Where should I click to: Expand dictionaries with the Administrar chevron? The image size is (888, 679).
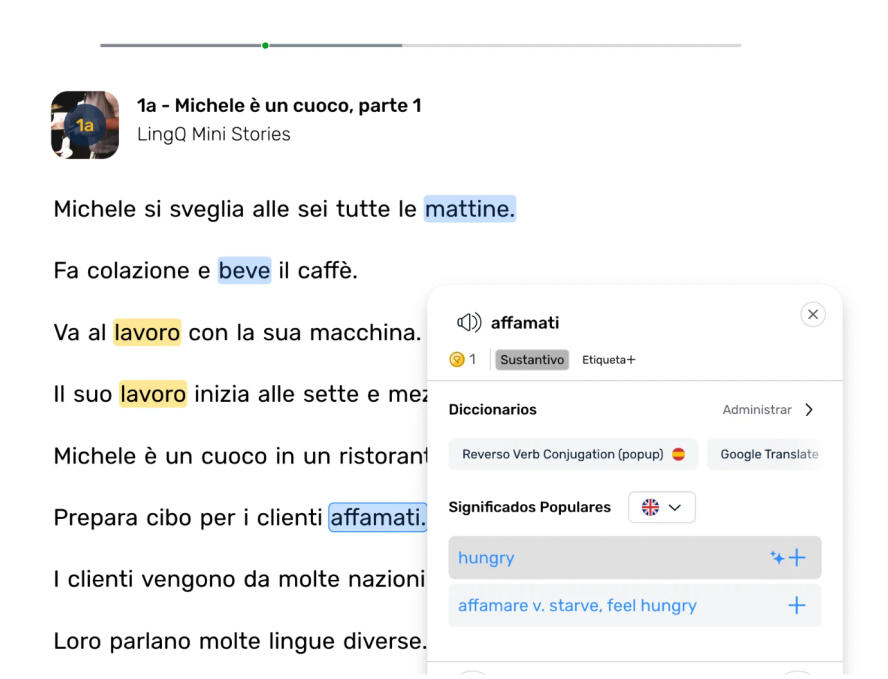coord(809,410)
